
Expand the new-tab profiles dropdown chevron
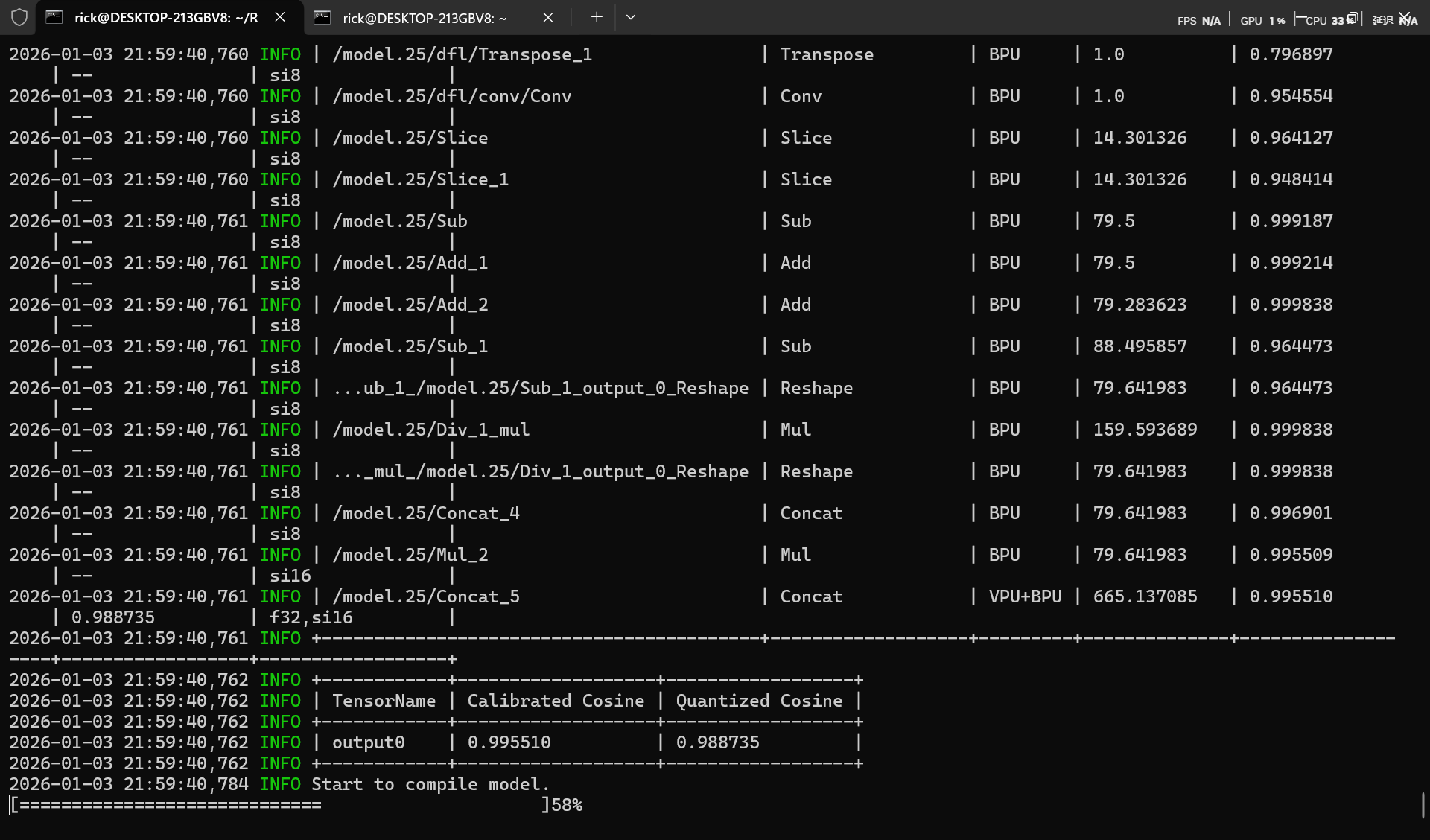click(x=631, y=17)
